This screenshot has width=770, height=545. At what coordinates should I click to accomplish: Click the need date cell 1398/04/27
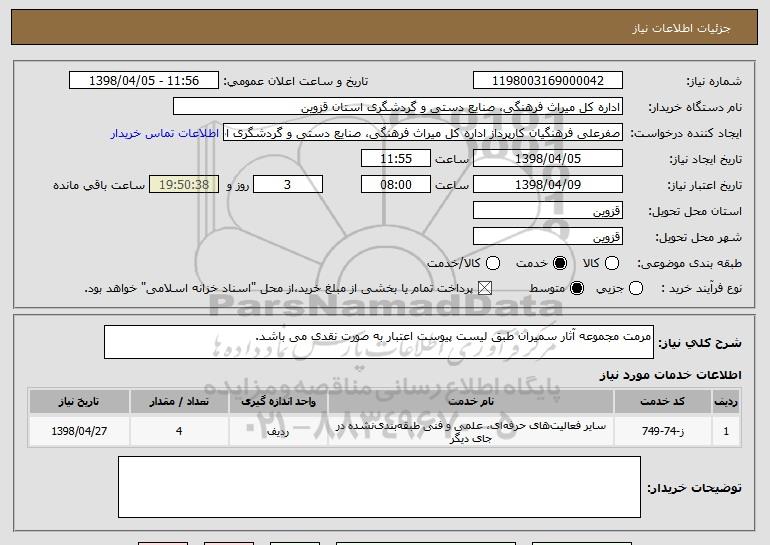pyautogui.click(x=79, y=431)
